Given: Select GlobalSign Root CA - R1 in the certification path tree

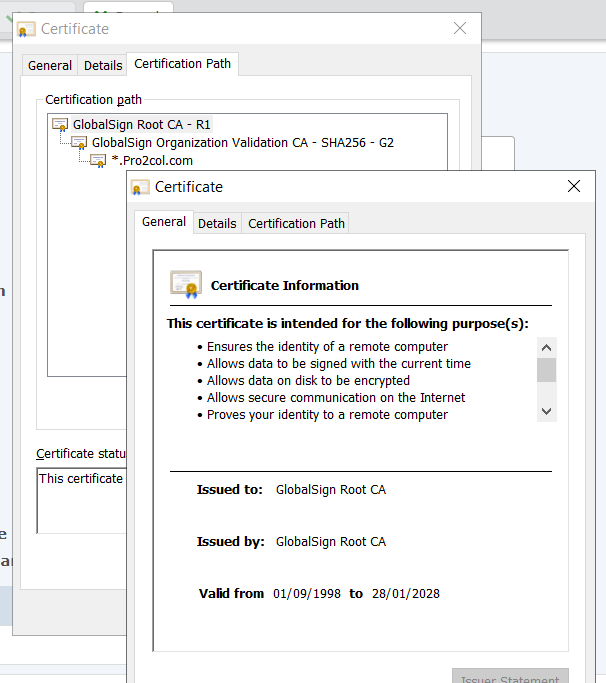Looking at the screenshot, I should tap(142, 125).
